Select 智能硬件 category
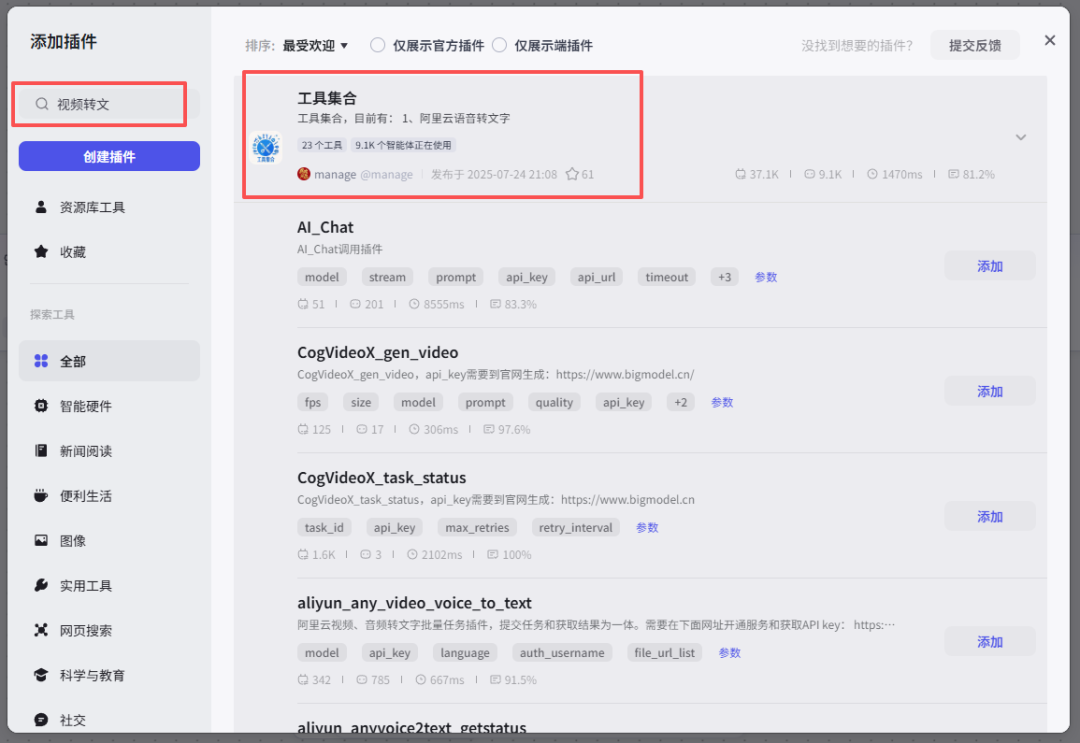The image size is (1080, 743). point(109,406)
